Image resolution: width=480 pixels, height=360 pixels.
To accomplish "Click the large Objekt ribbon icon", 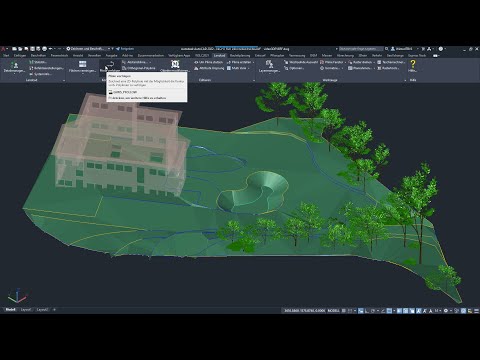I will click(x=175, y=64).
